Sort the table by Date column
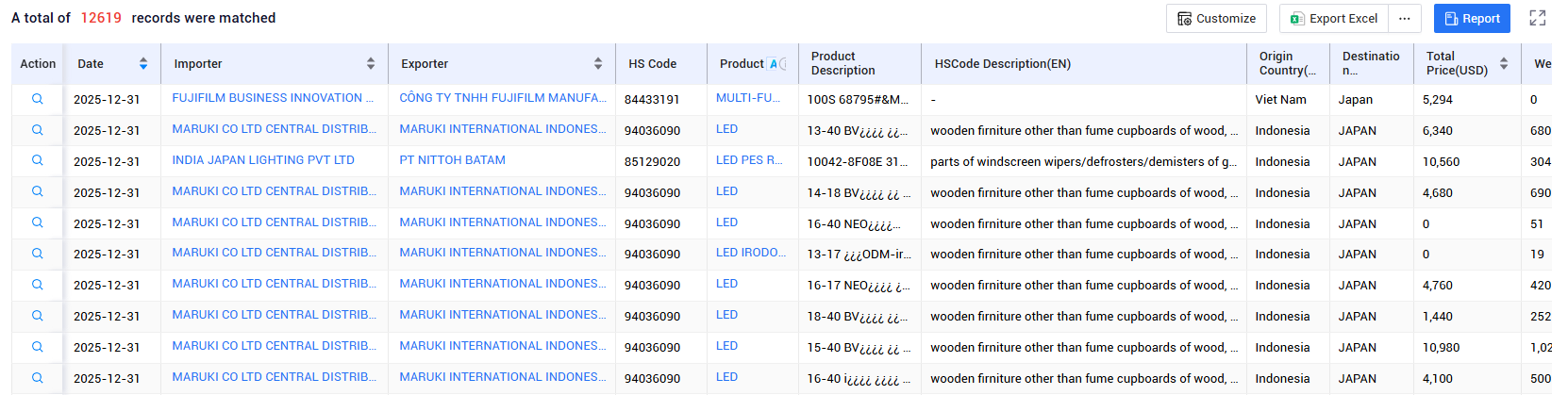The image size is (1568, 395). [143, 64]
